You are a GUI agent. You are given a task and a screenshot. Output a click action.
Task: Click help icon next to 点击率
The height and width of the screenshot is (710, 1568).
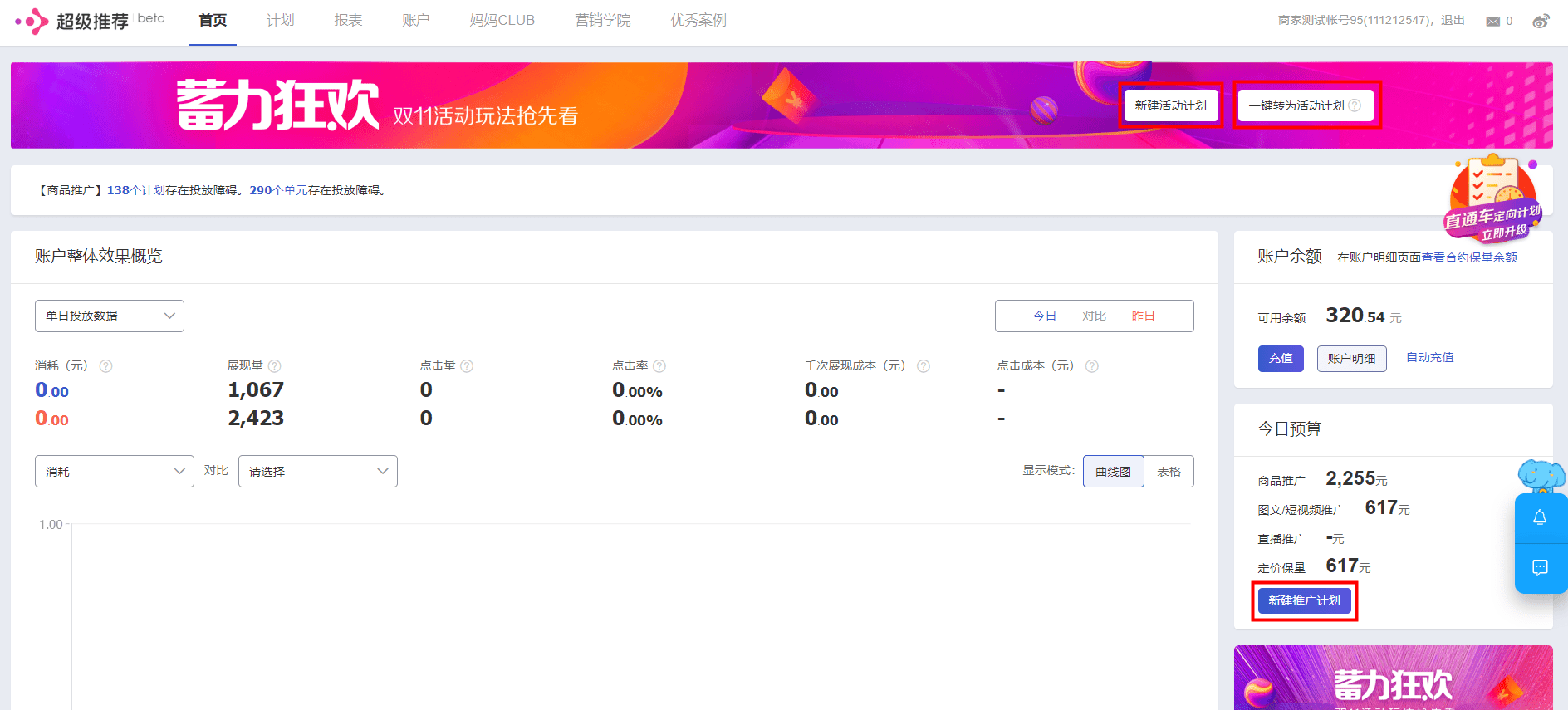tap(659, 366)
